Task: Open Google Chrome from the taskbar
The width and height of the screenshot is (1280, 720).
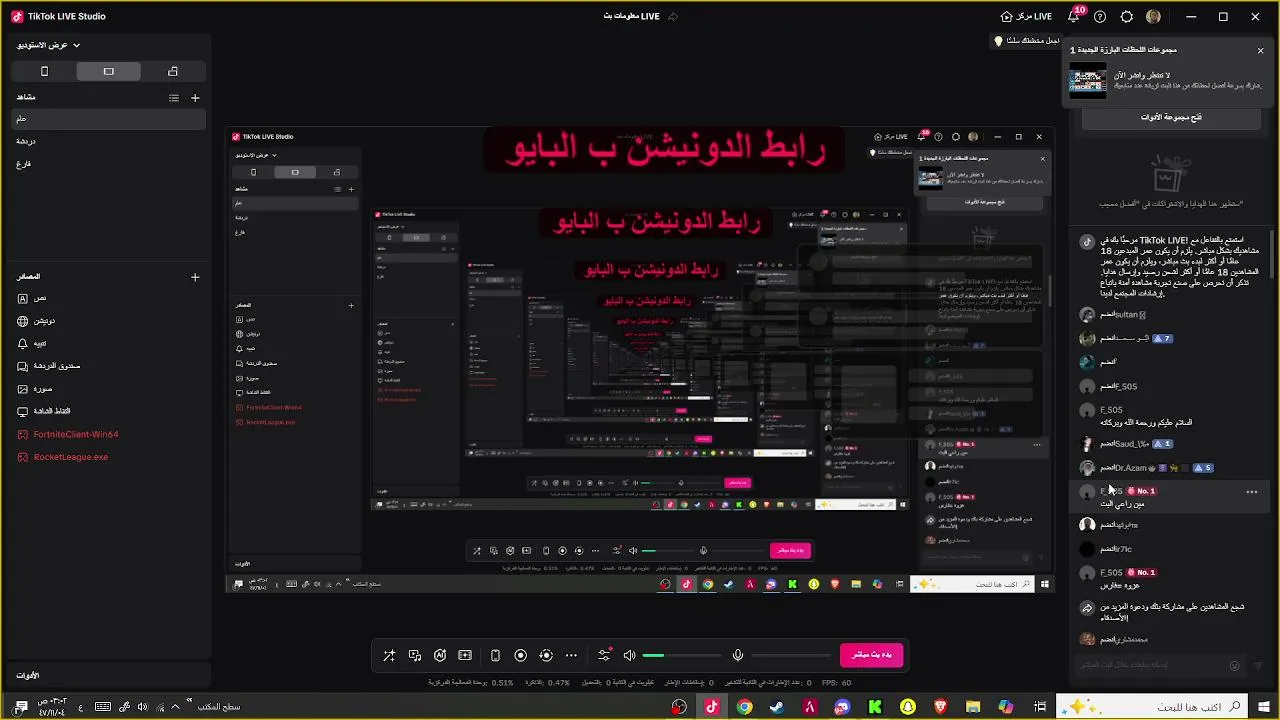Action: [745, 706]
